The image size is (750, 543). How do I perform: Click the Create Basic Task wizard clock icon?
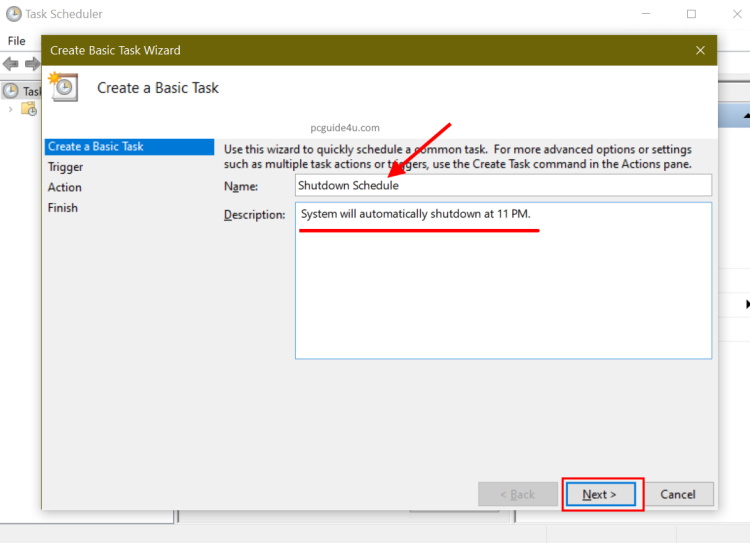64,87
